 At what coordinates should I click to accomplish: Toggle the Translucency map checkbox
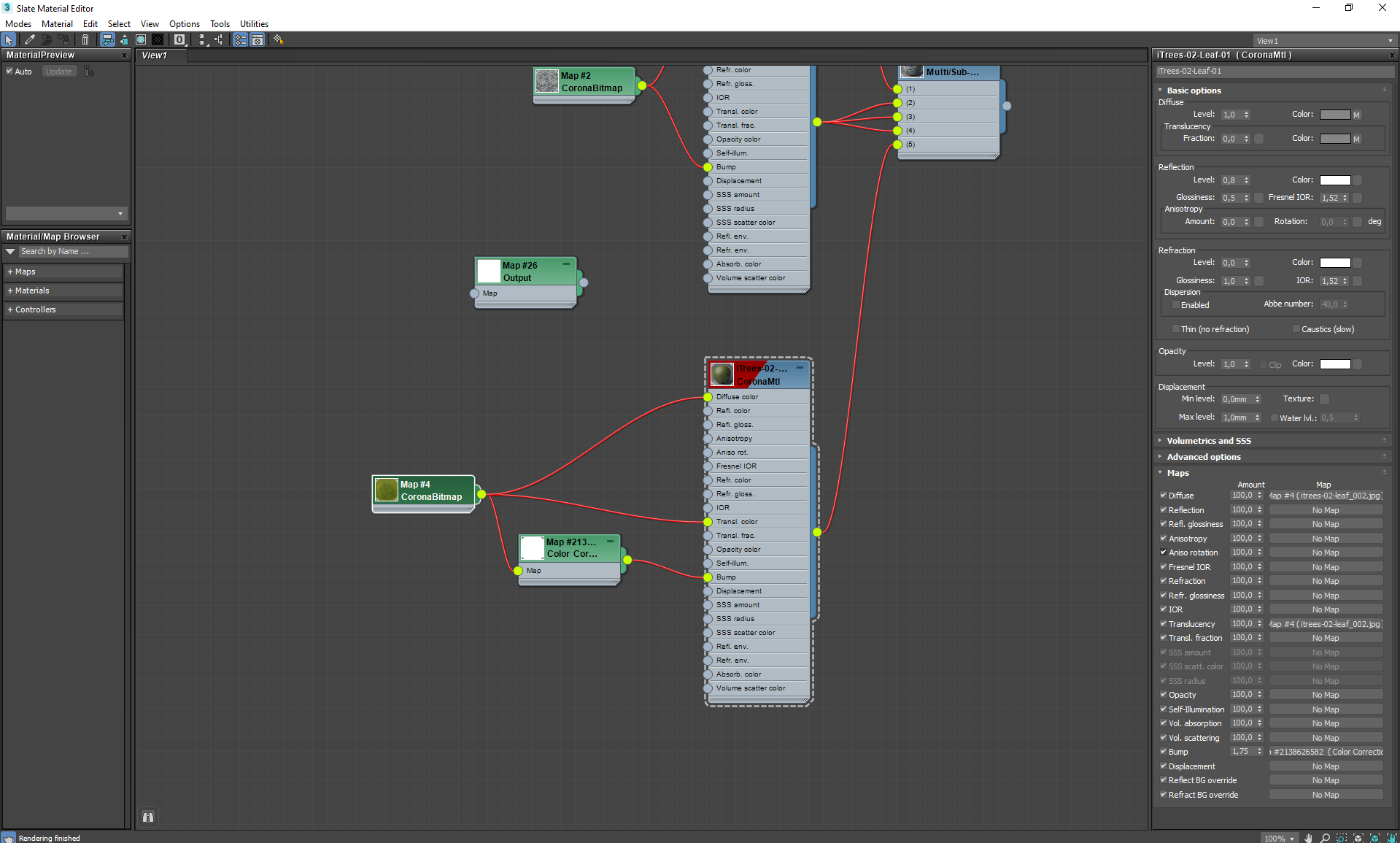1164,623
